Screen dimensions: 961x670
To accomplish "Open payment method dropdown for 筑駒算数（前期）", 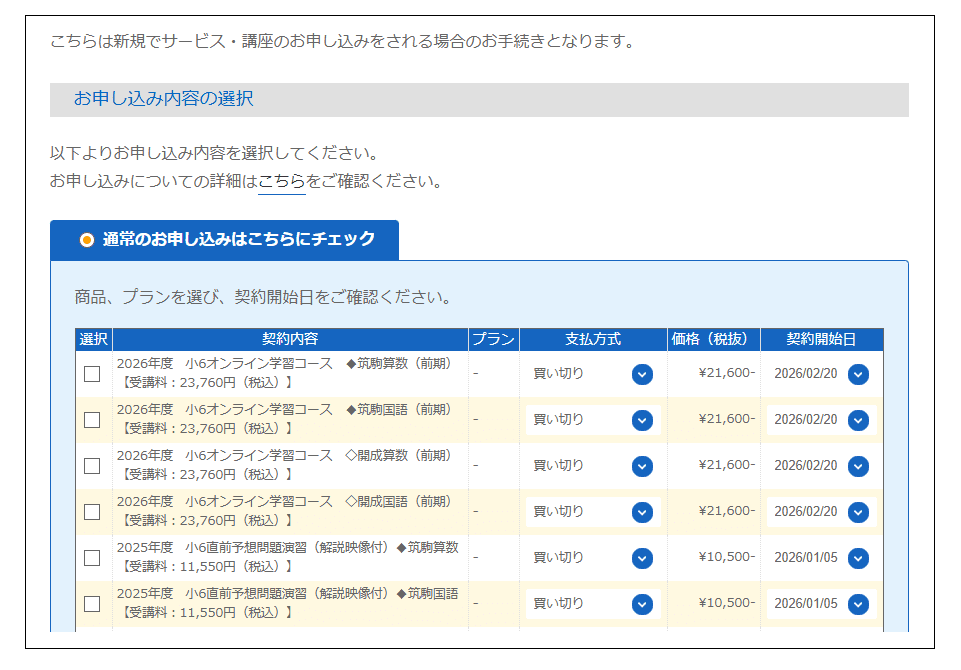I will [x=642, y=374].
